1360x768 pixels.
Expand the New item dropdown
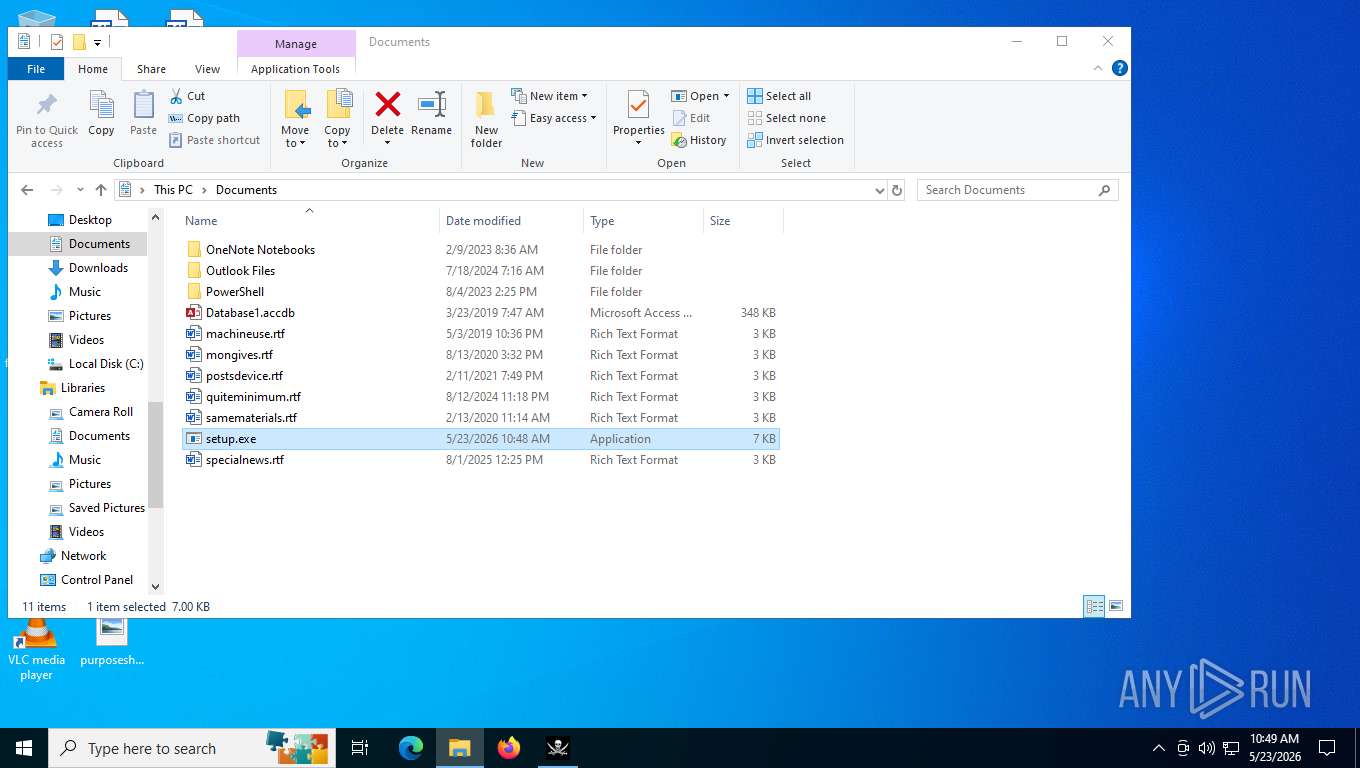550,96
